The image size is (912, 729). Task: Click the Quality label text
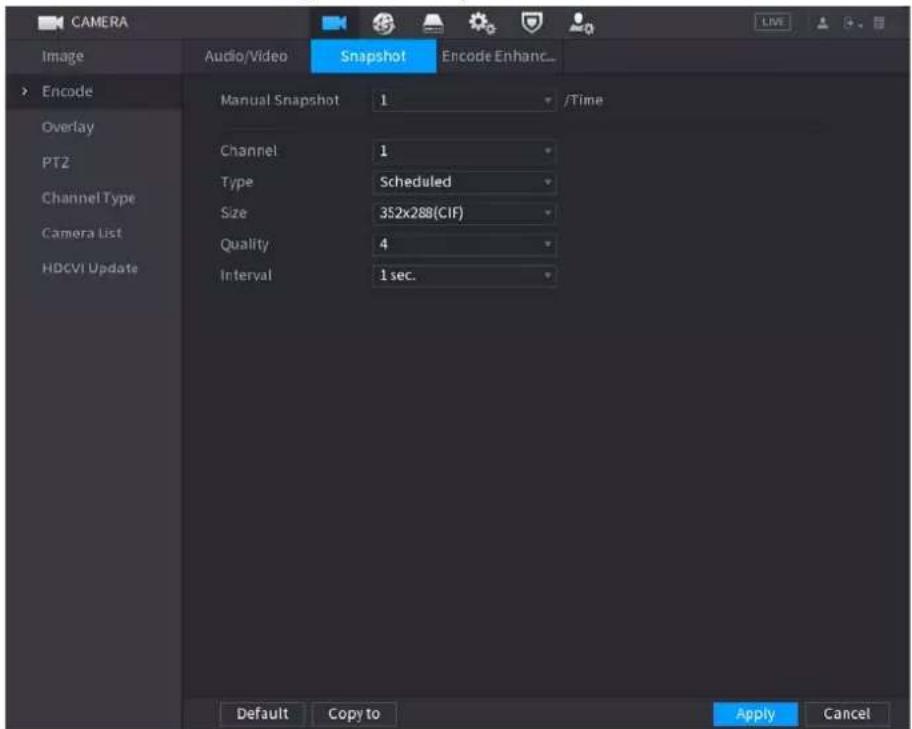tap(244, 244)
